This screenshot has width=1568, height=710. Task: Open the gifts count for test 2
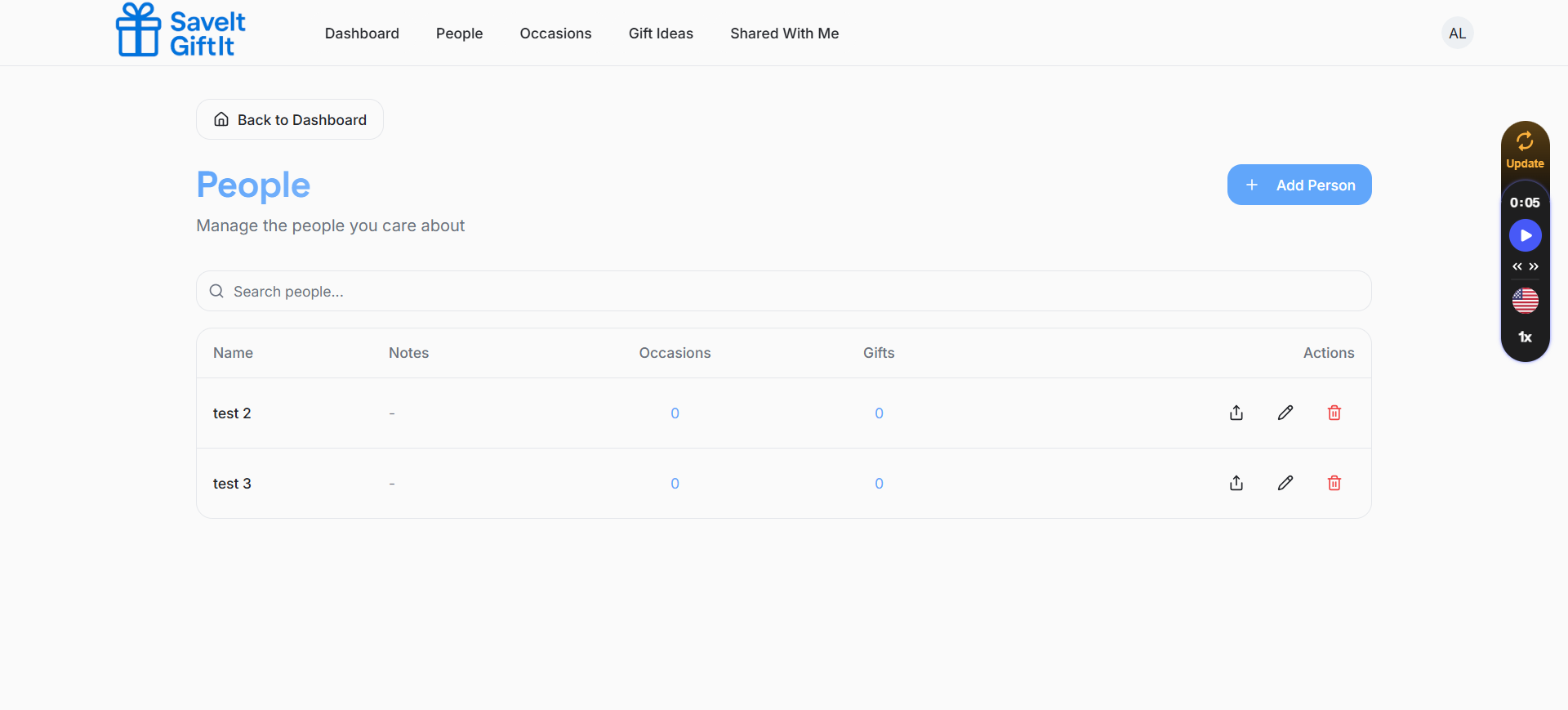click(x=879, y=413)
